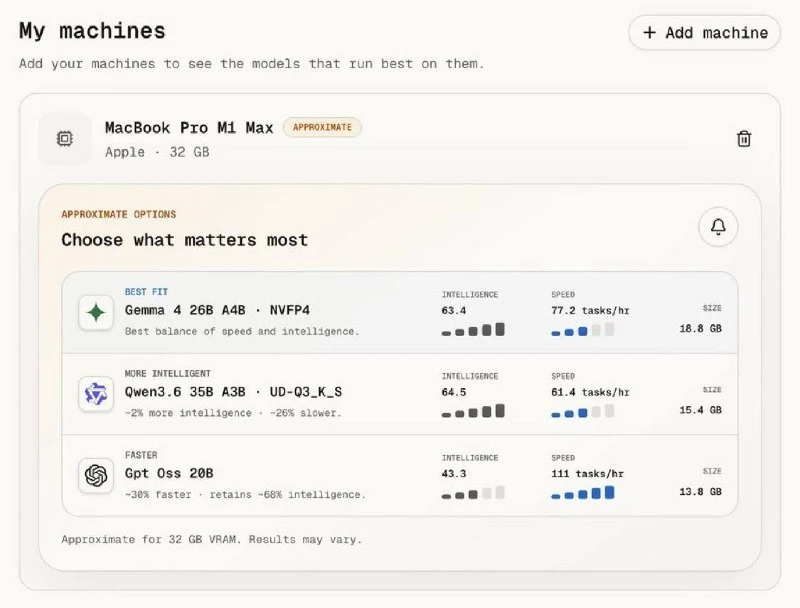This screenshot has height=608, width=800.
Task: Click the My machines heading
Action: [x=92, y=31]
